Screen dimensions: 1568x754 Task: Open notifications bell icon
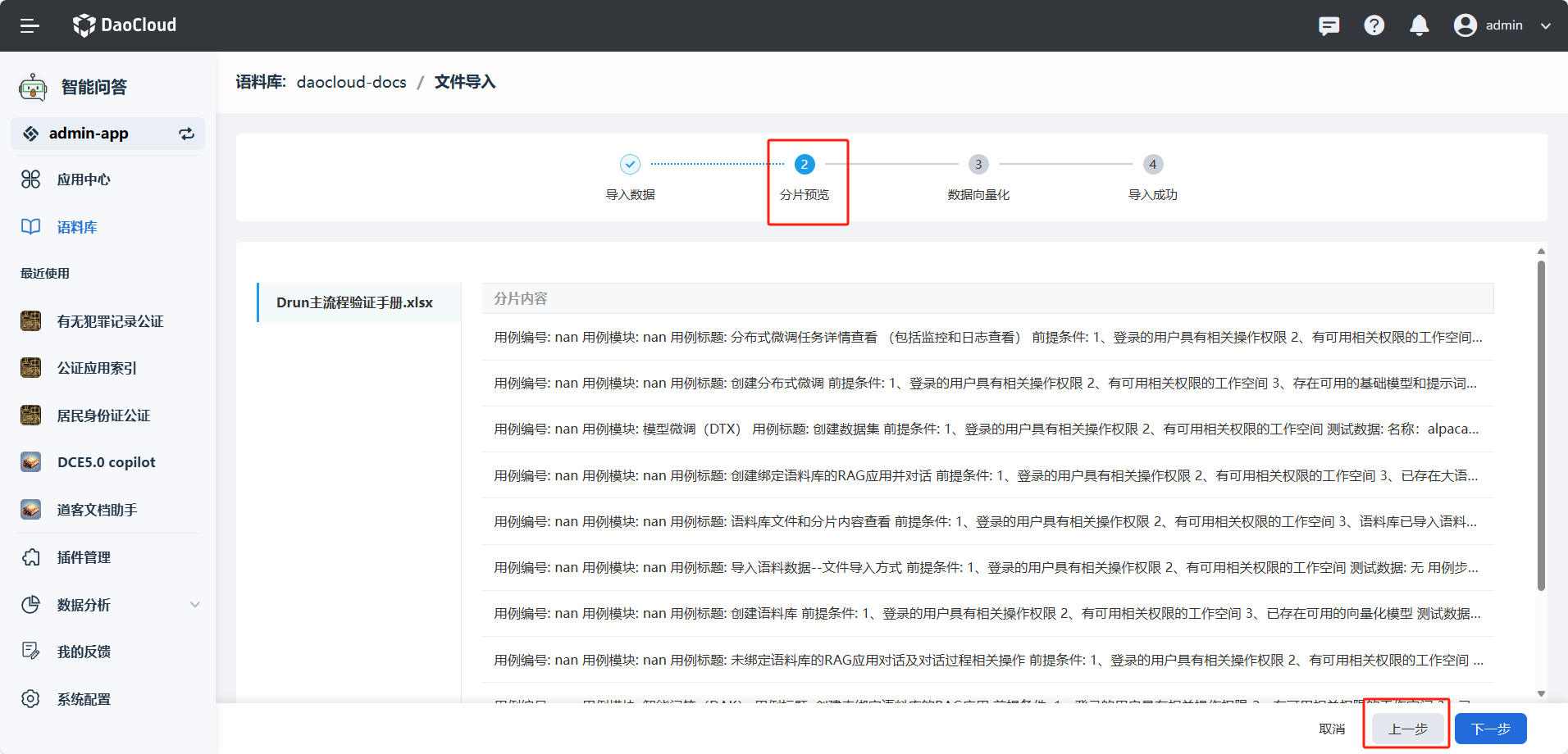pos(1419,25)
